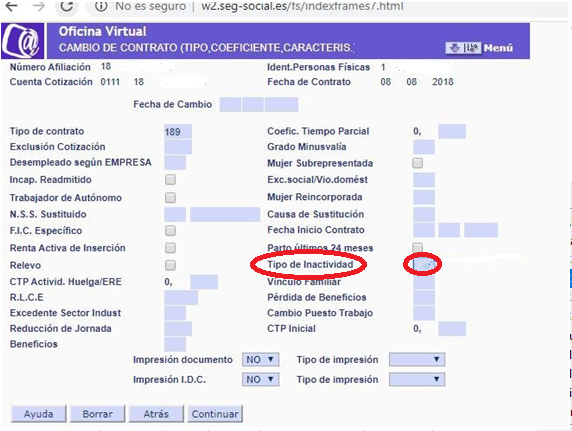
Task: Reload the page with refresh icon
Action: coord(67,6)
